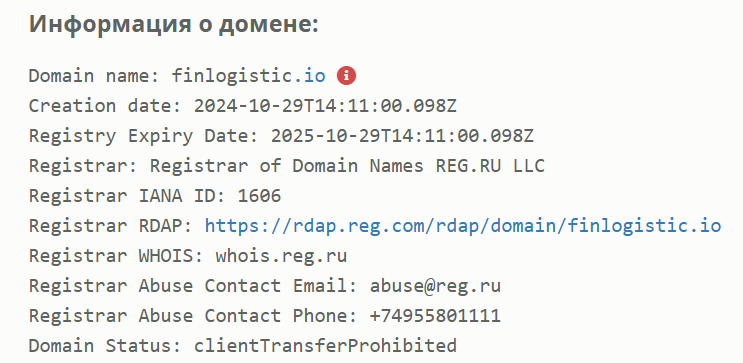Click the whois.reg.ru WHOIS server text

281,256
